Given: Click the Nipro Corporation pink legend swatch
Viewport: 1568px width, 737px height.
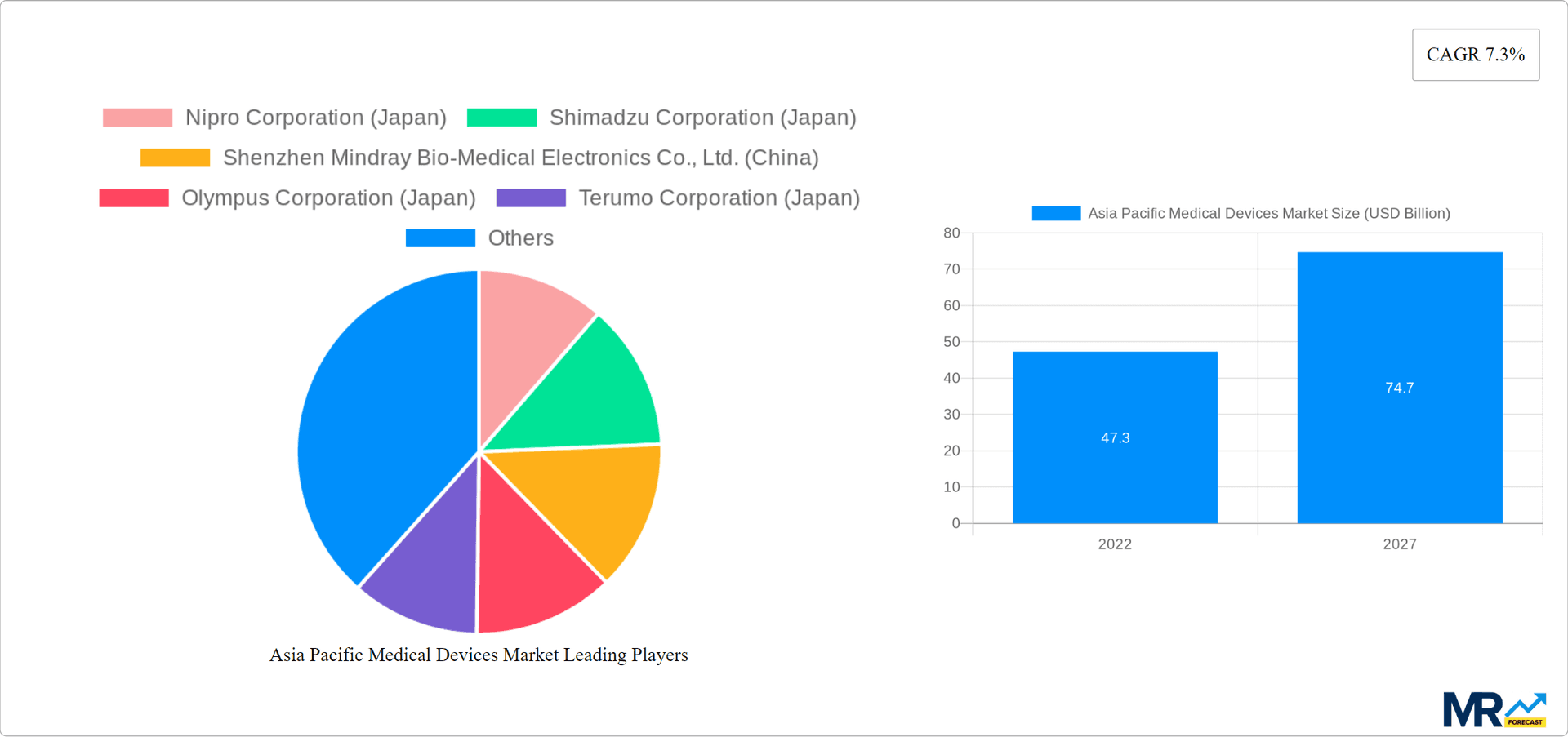Looking at the screenshot, I should pos(136,117).
